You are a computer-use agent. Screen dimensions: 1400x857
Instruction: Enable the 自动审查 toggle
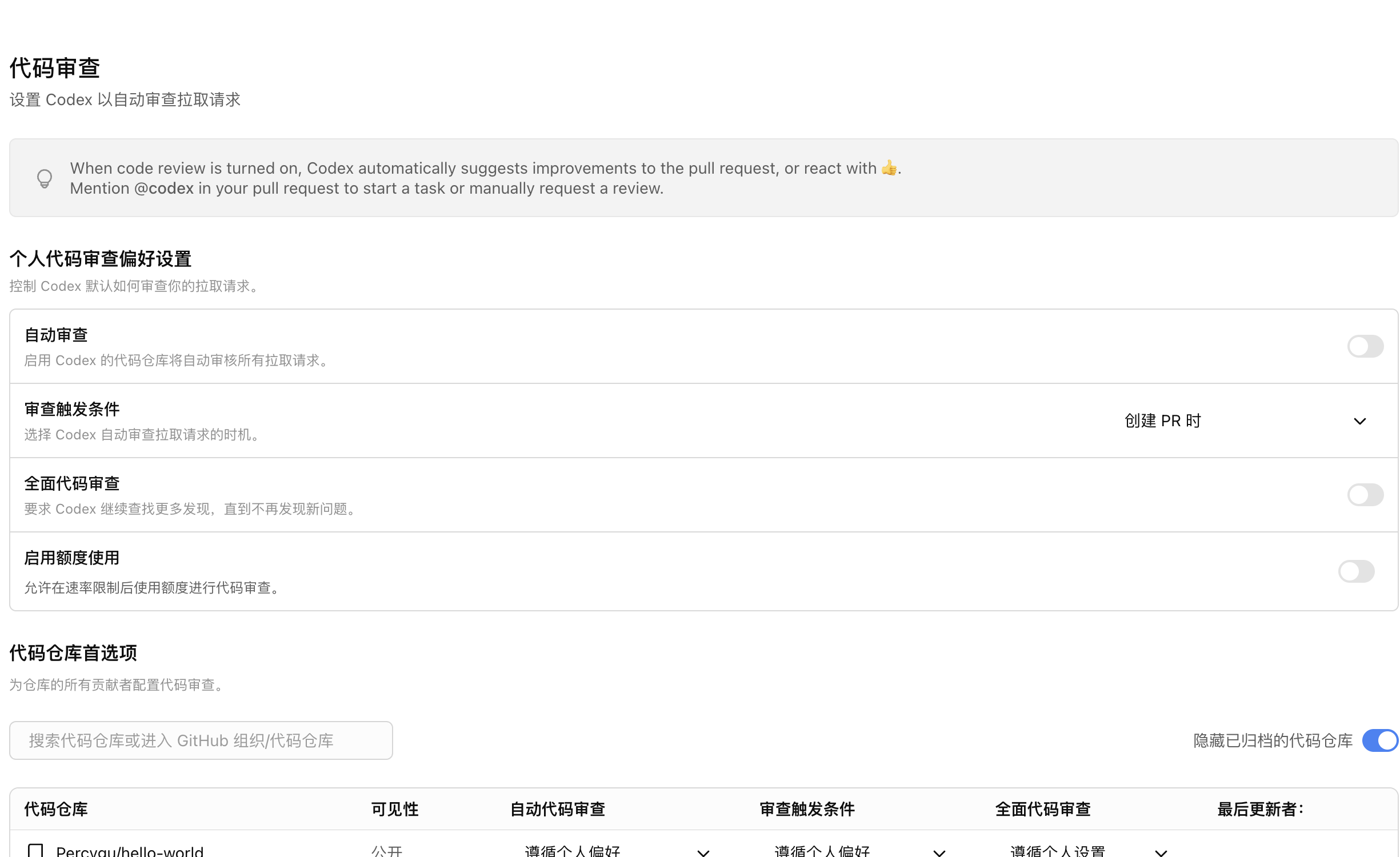1365,346
